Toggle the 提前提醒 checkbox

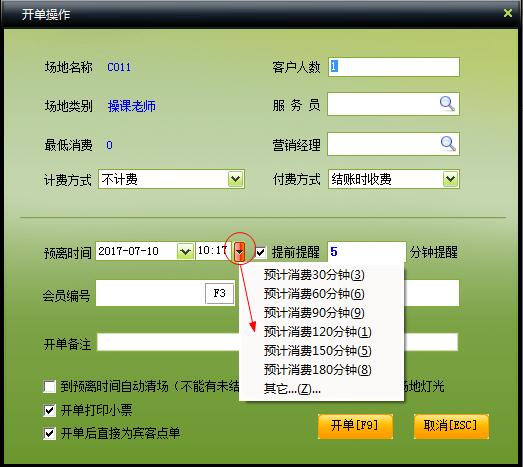pos(260,252)
